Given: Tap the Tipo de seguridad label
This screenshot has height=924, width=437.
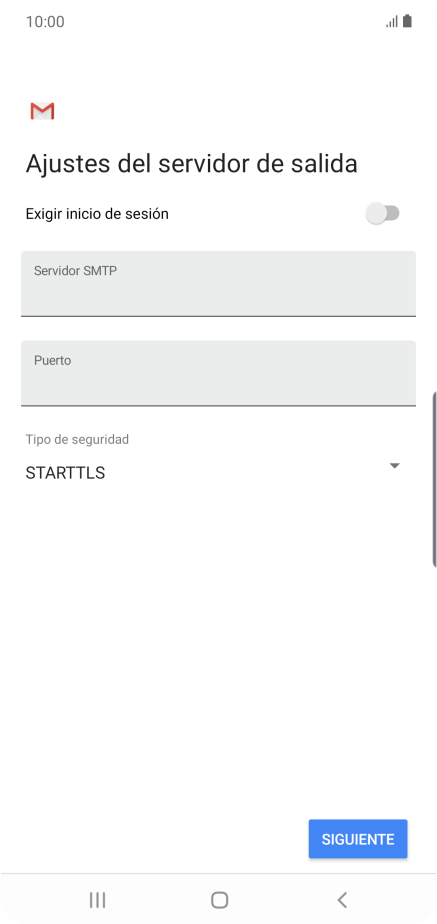Looking at the screenshot, I should [x=77, y=439].
